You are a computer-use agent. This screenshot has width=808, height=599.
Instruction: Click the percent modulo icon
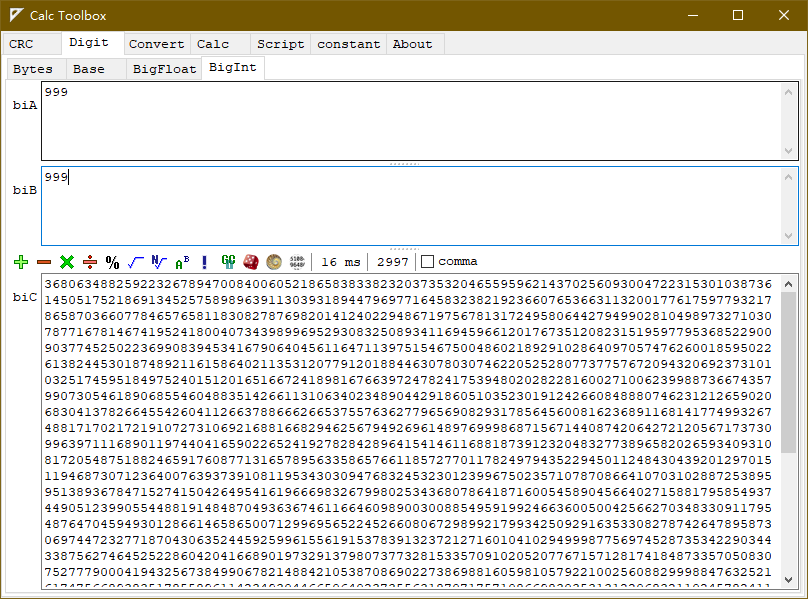(112, 262)
